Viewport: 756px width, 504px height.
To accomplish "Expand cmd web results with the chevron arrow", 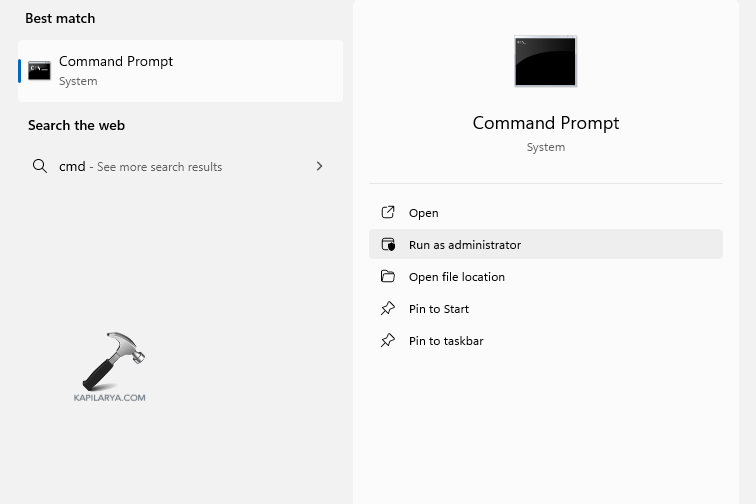I will (319, 166).
